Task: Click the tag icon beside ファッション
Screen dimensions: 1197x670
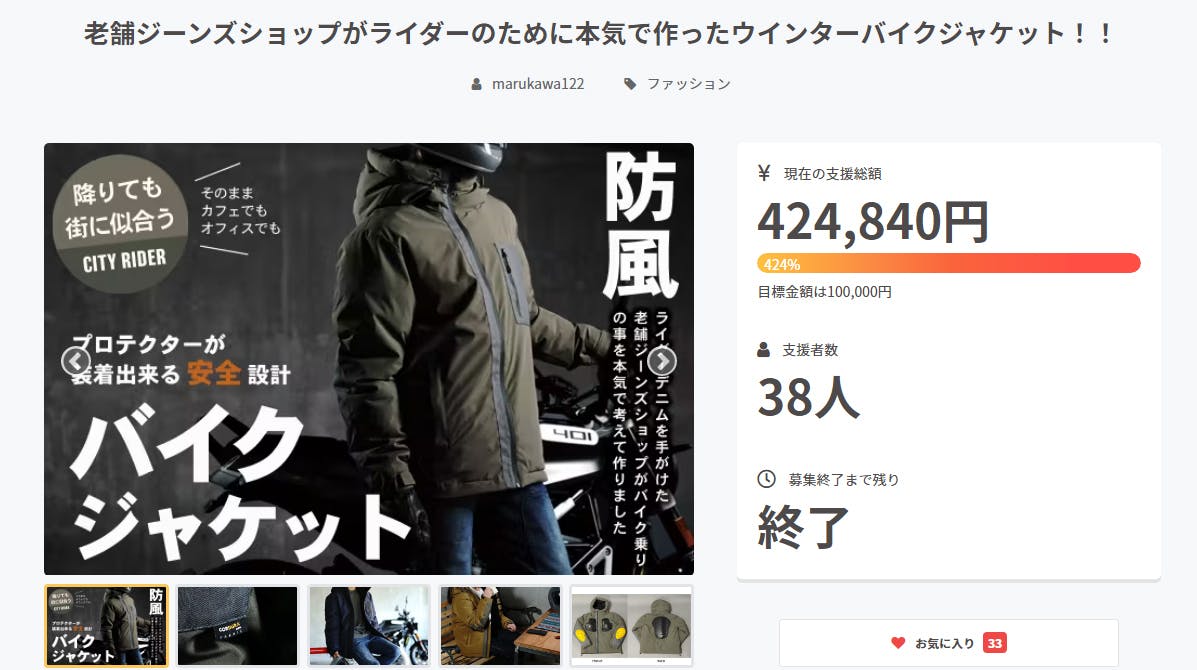Action: pyautogui.click(x=630, y=84)
